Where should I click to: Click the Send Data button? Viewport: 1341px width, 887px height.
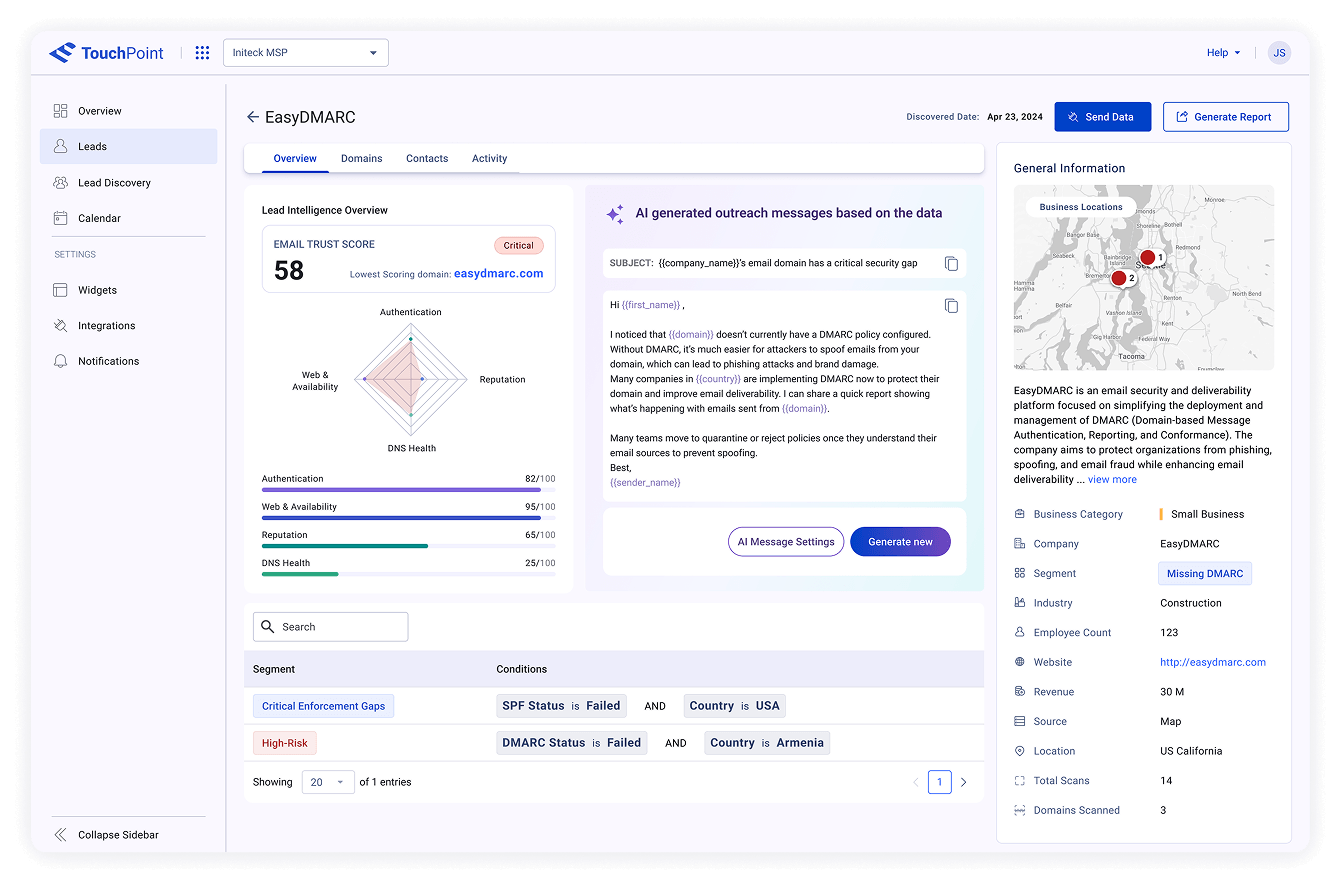coord(1102,117)
